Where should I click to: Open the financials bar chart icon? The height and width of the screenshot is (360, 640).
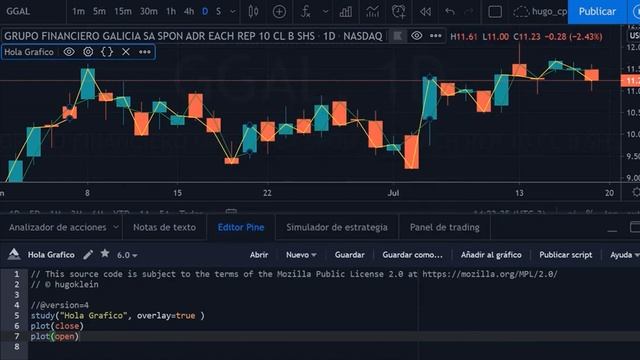(x=346, y=11)
